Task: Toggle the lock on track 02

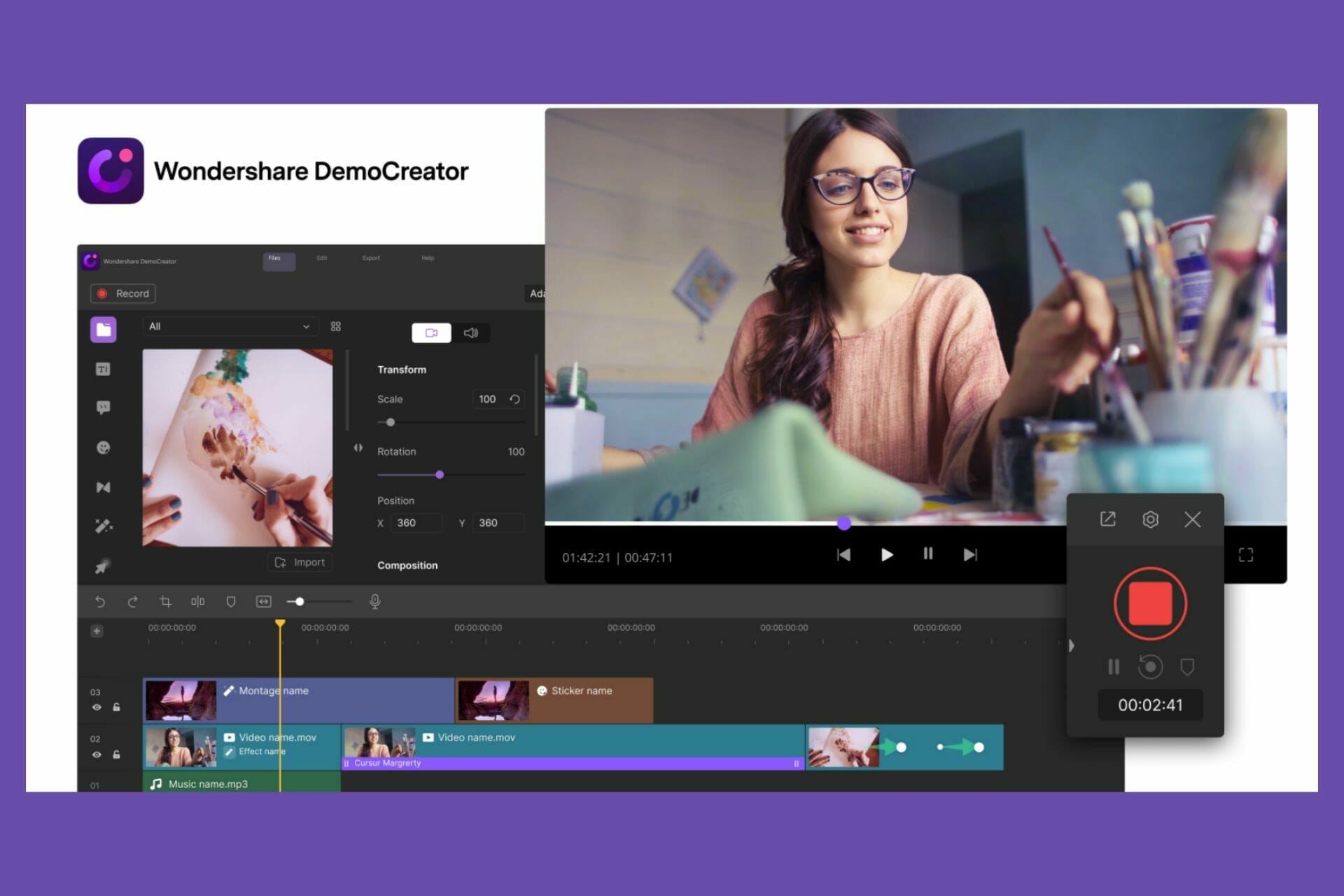Action: 116,755
